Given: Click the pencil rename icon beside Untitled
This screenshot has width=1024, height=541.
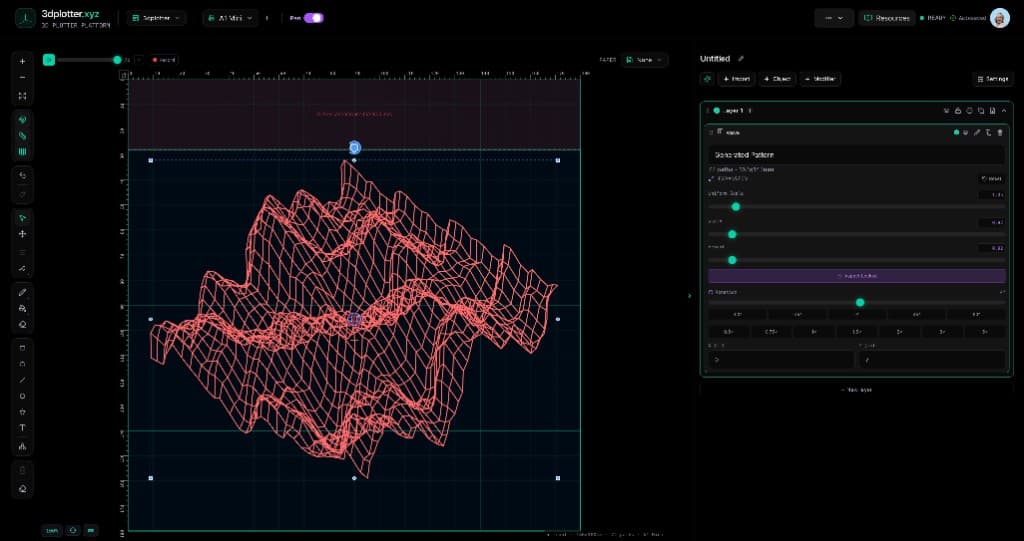Looking at the screenshot, I should [x=741, y=59].
